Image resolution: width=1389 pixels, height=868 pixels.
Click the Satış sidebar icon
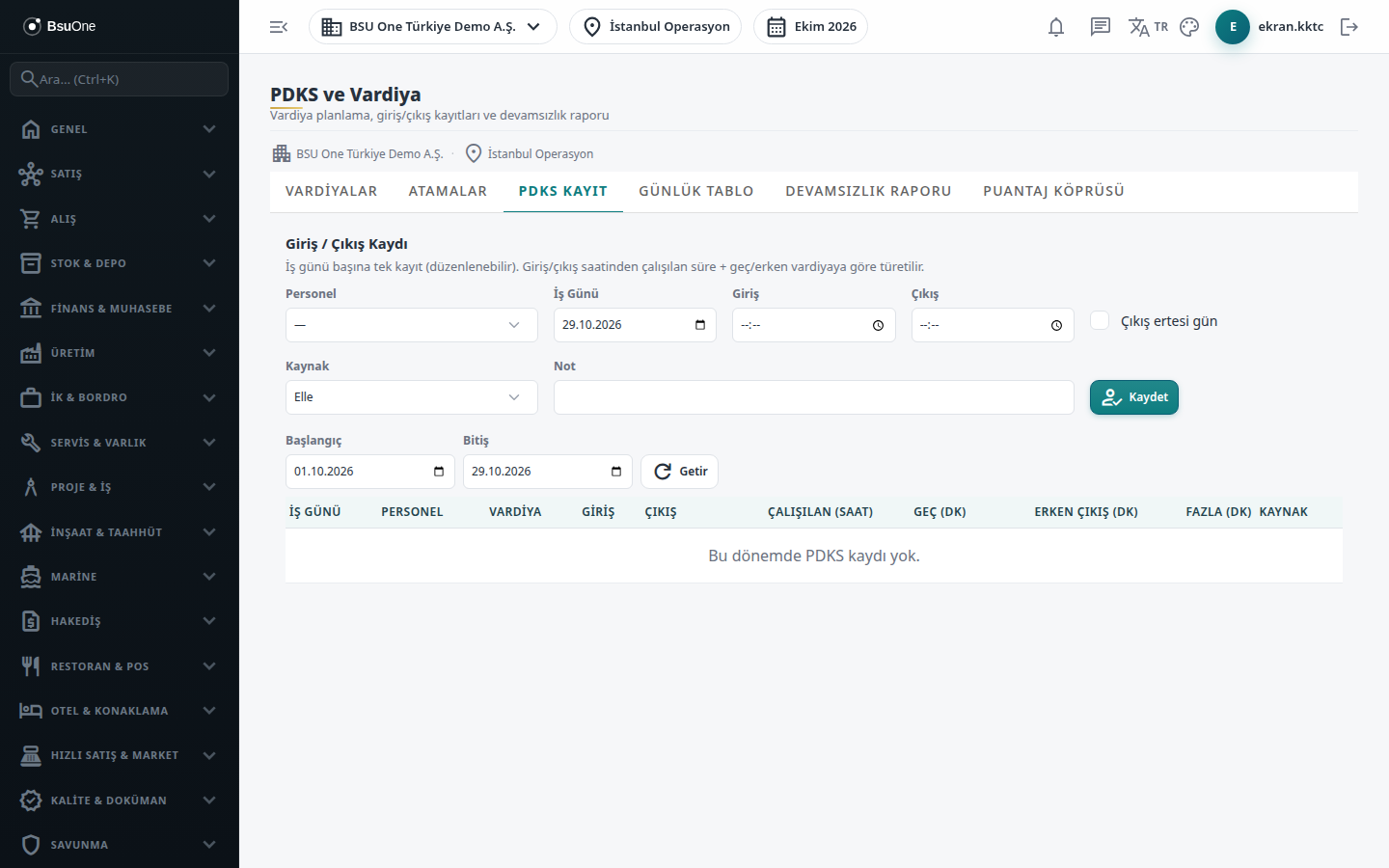point(31,174)
